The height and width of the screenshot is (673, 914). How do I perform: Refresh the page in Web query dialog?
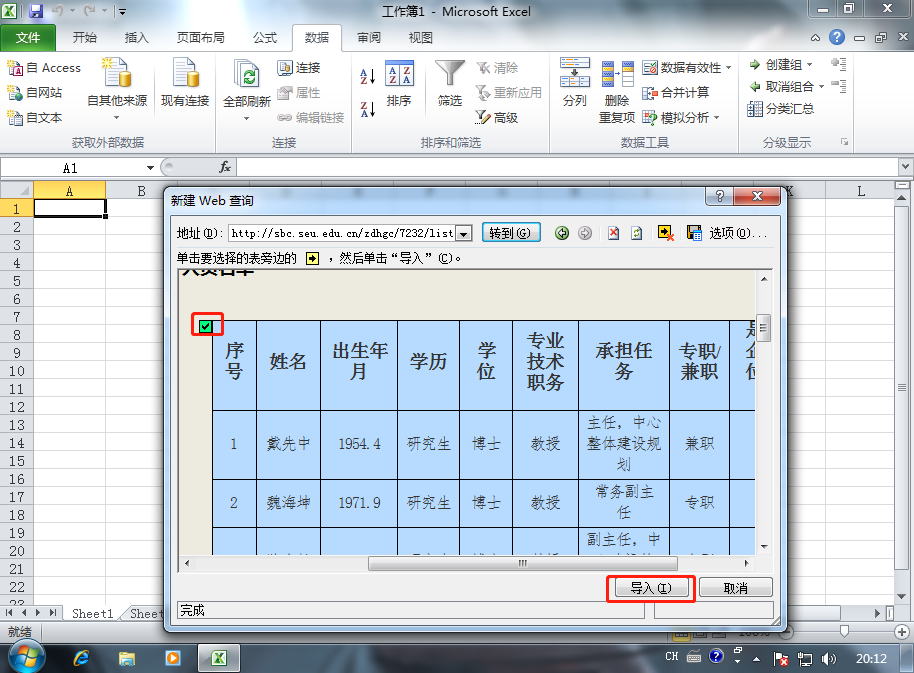tap(637, 234)
